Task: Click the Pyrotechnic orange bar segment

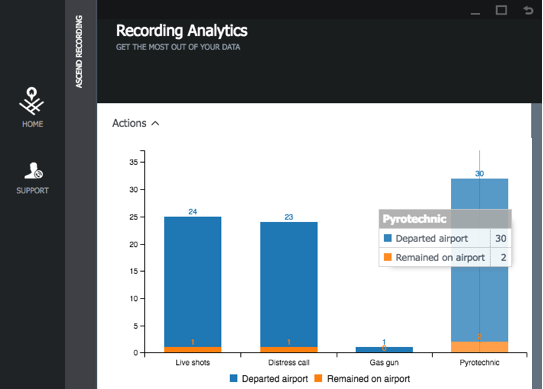Action: point(480,347)
